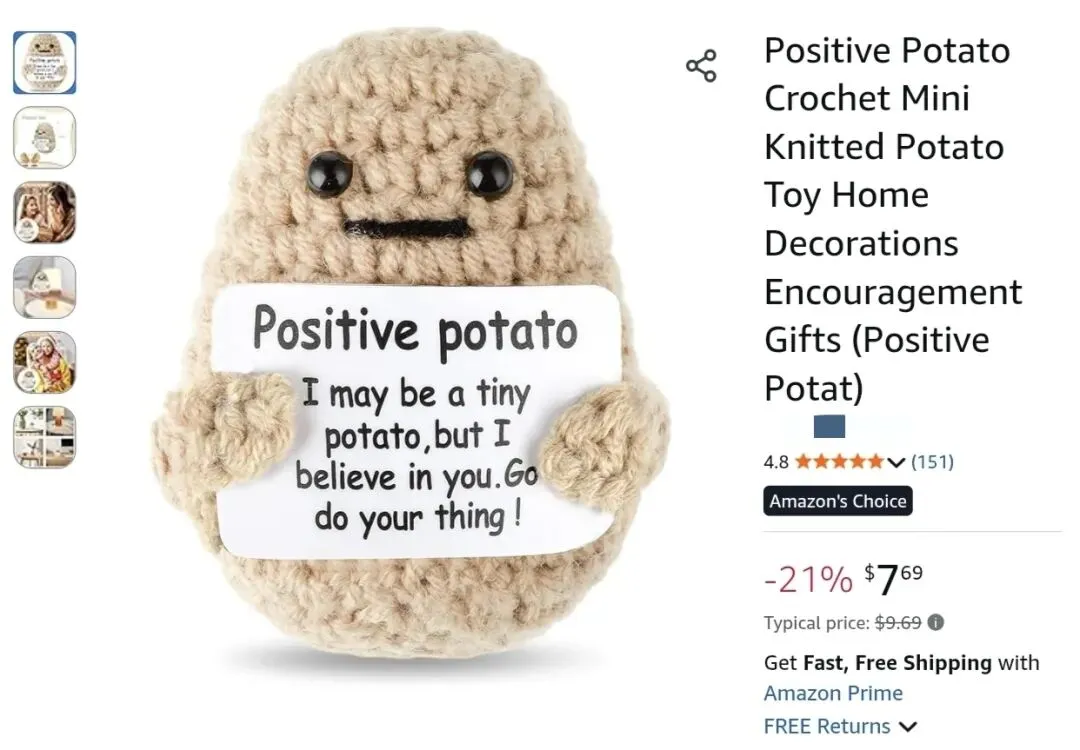Open the typical price info icon
The width and height of the screenshot is (1080, 750).
click(x=935, y=623)
